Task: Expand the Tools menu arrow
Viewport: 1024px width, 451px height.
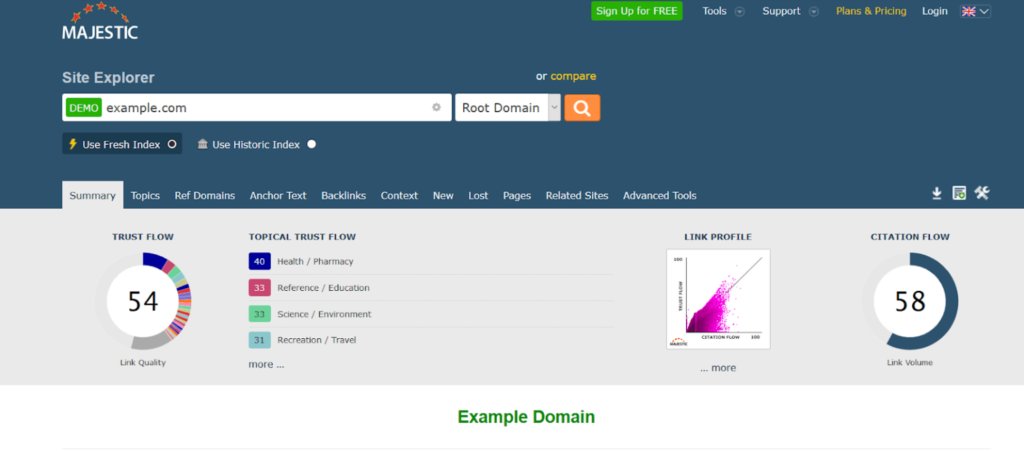Action: (x=739, y=12)
